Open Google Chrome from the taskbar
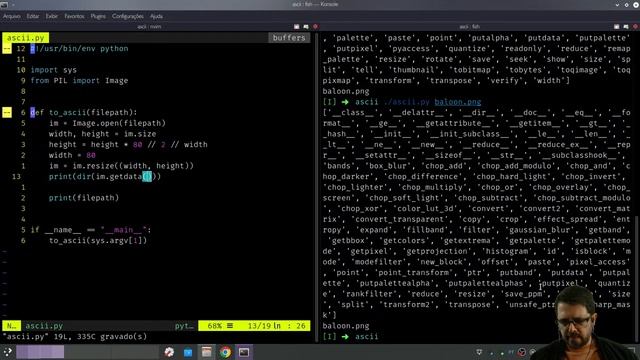The width and height of the screenshot is (640, 360). click(x=225, y=352)
